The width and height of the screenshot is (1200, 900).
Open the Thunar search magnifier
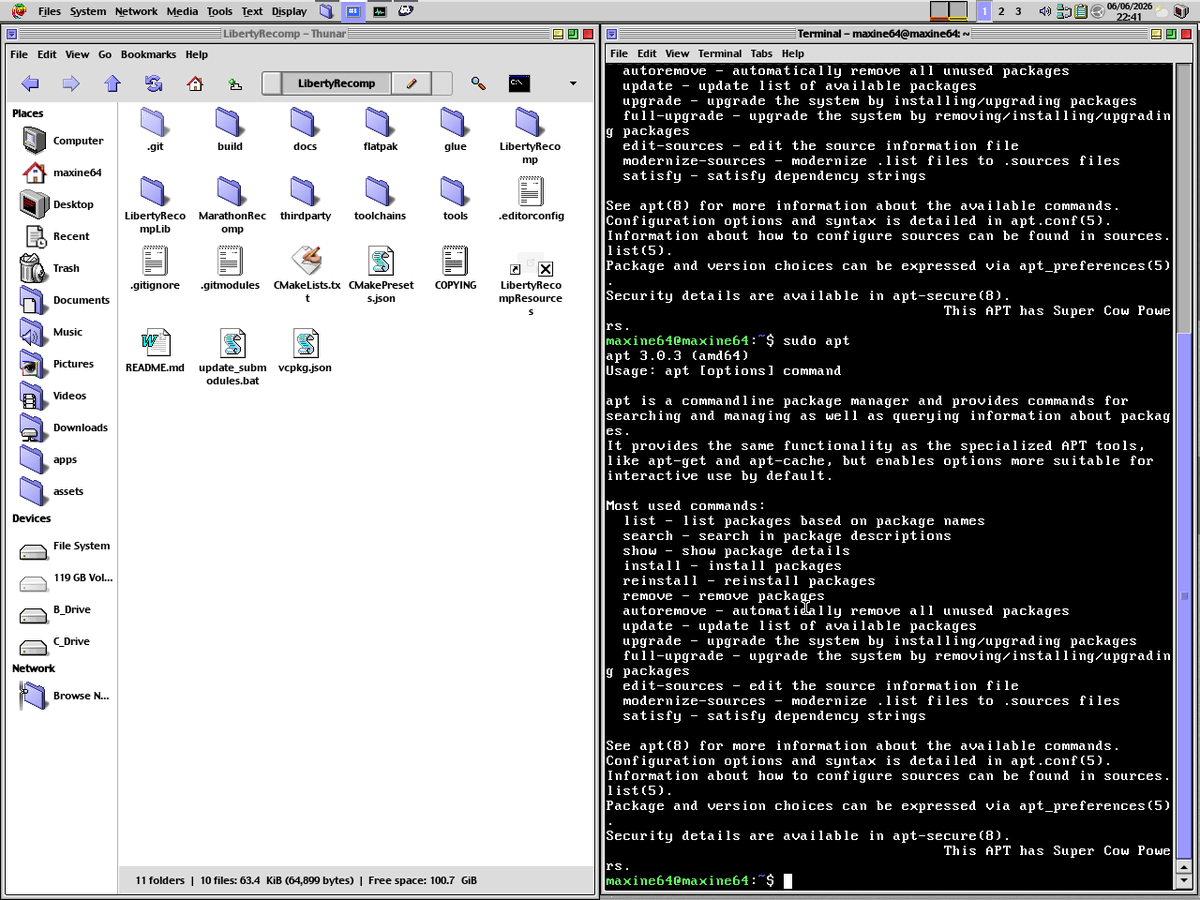point(479,83)
